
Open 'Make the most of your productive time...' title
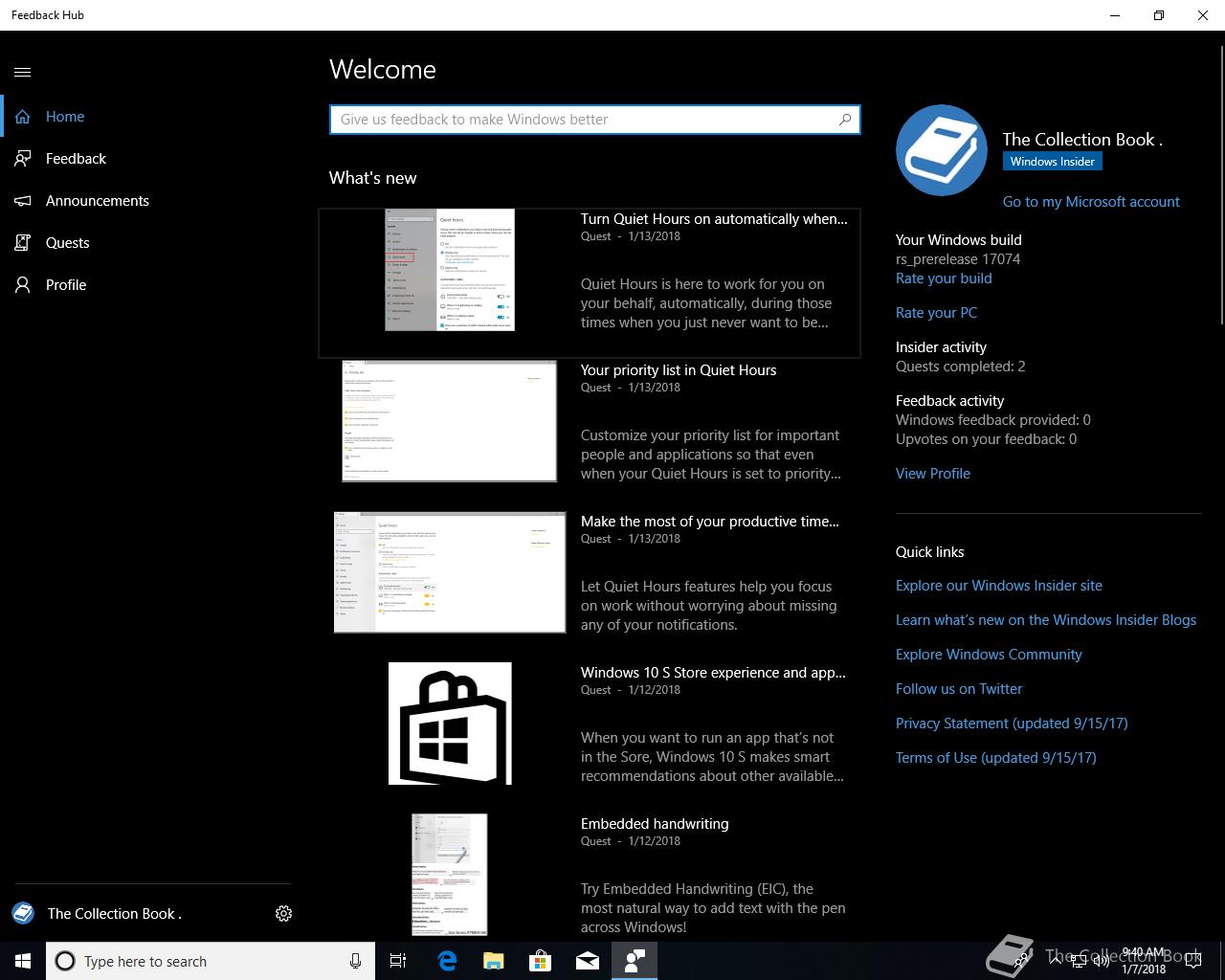[x=710, y=522]
